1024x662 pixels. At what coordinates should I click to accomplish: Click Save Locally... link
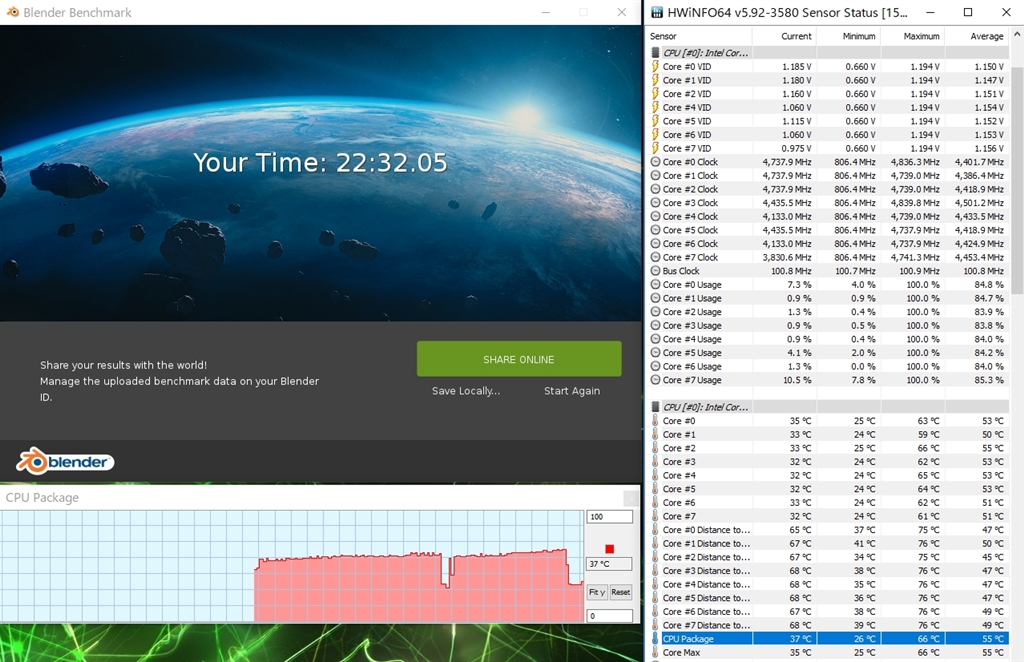pyautogui.click(x=466, y=390)
